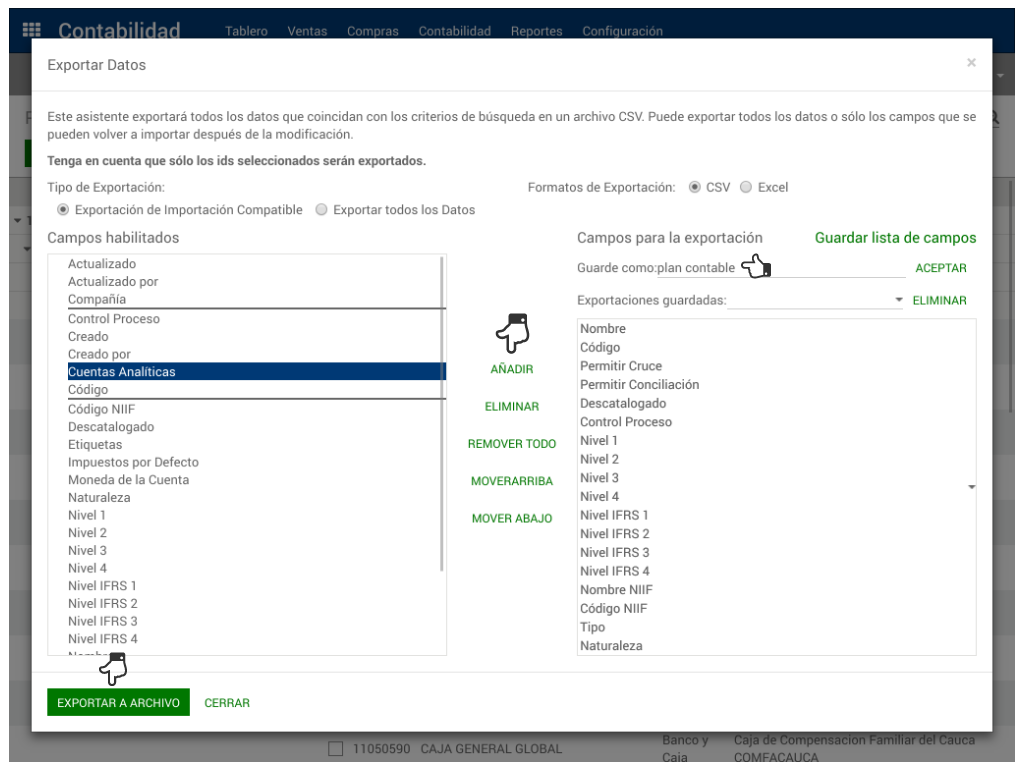Screen dimensions: 1023x767
Task: Select the CSV export format
Action: (695, 187)
